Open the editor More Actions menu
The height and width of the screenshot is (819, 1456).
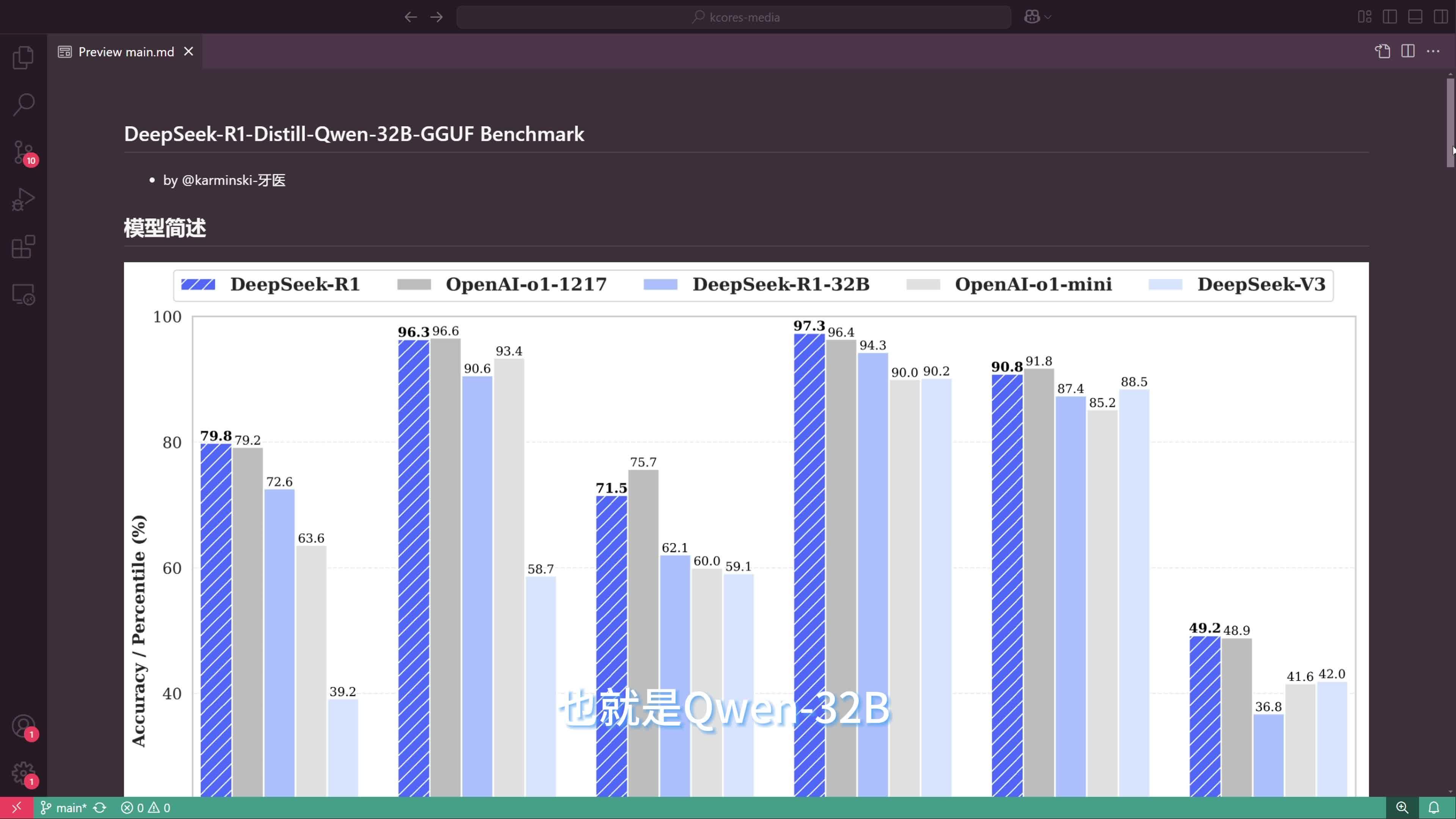pos(1433,52)
